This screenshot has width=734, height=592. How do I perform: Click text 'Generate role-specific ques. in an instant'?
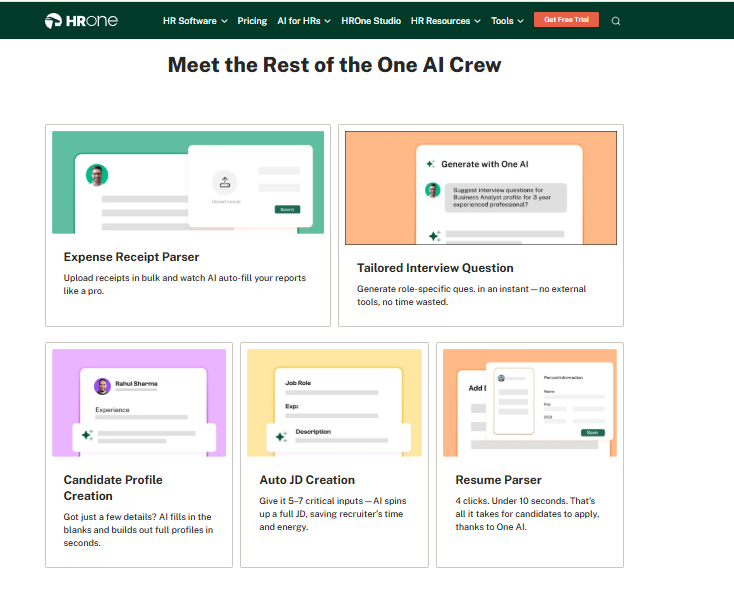click(443, 289)
